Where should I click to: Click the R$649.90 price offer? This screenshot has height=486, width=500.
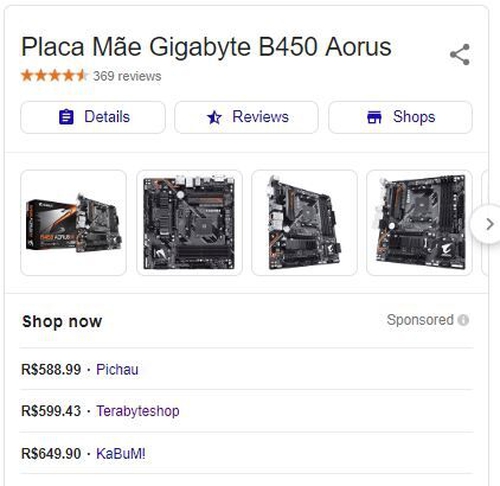click(x=51, y=454)
